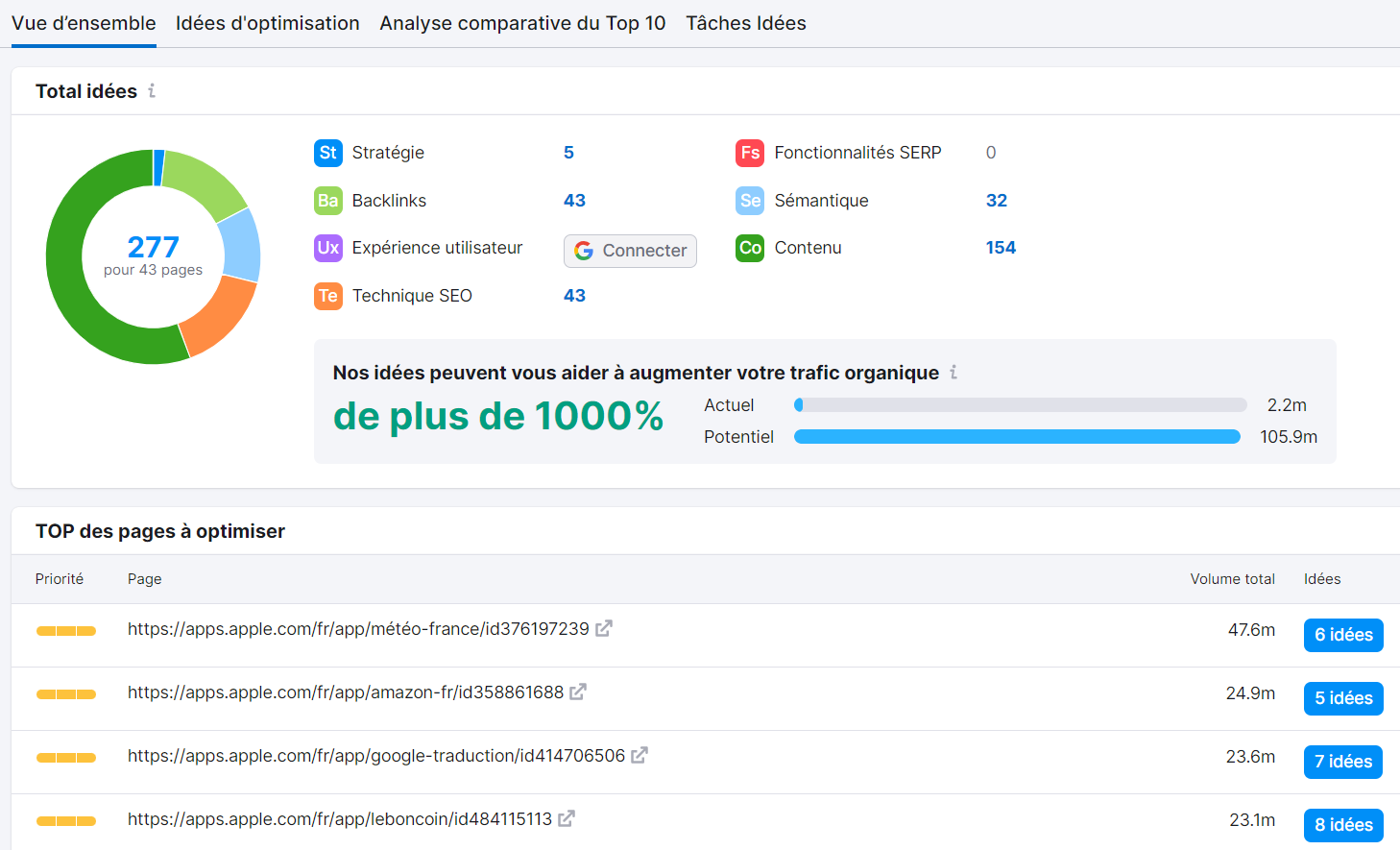Switch to Idées d'optimisation tab

(268, 23)
